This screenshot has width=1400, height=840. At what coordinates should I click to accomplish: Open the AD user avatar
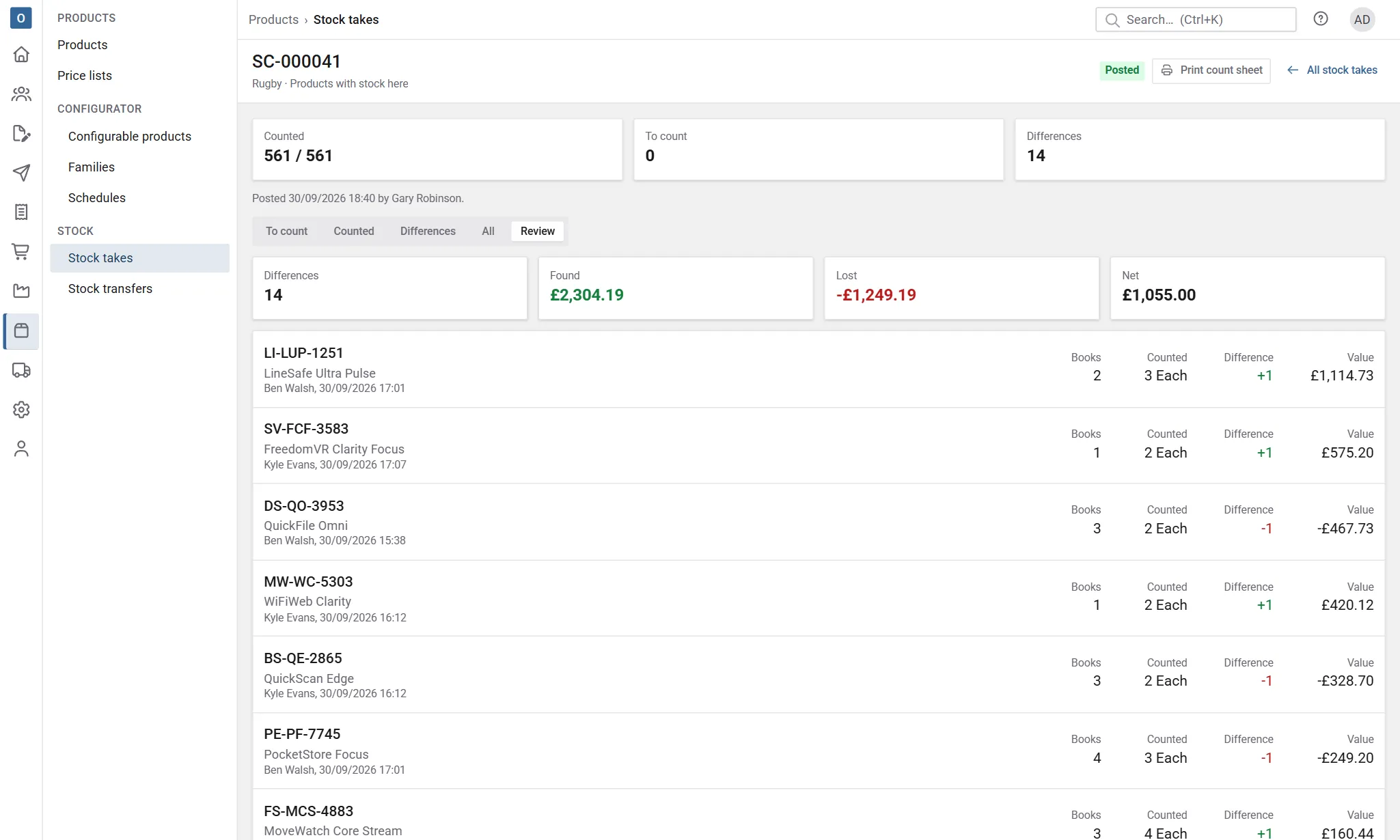1362,19
